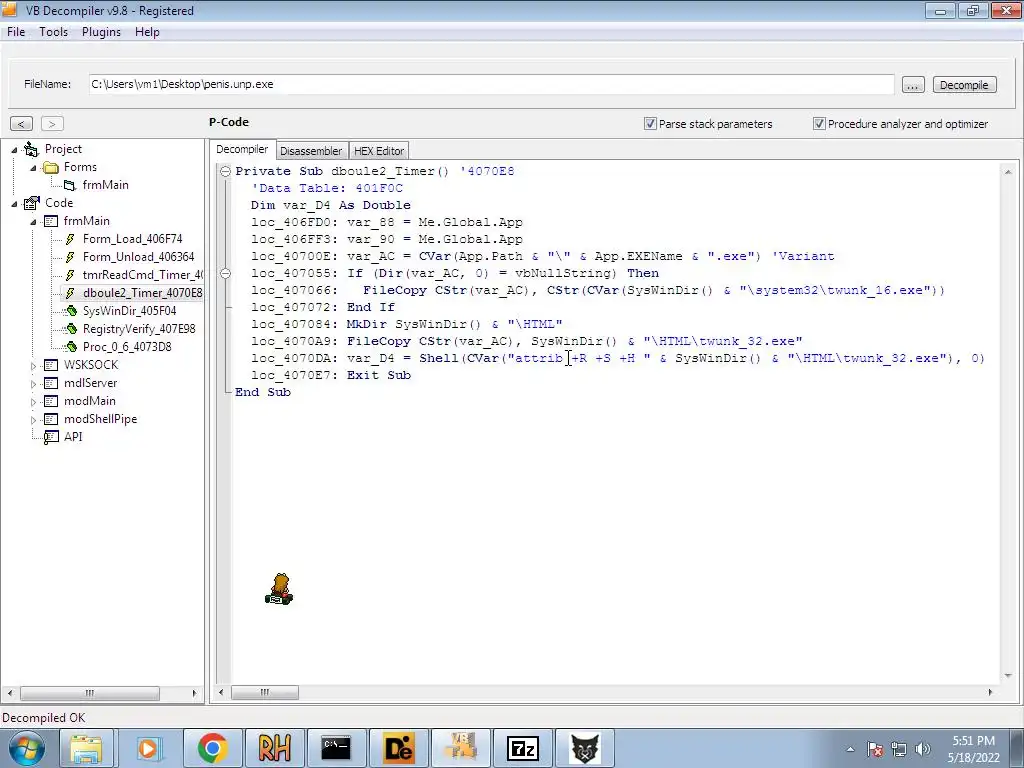Screen dimensions: 1024x768
Task: Select the API tree item
Action: click(73, 437)
